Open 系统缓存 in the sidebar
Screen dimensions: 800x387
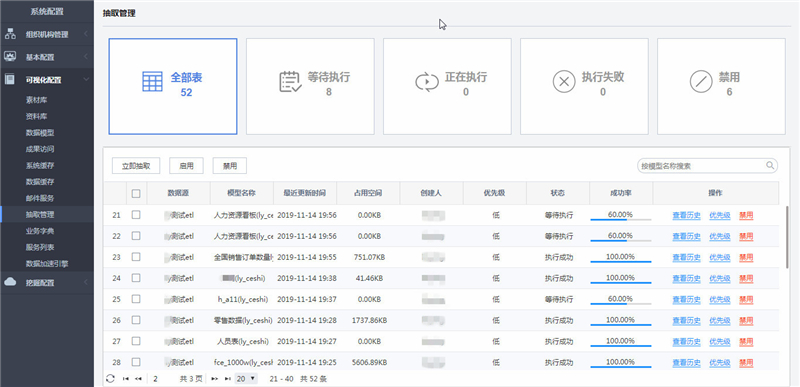tap(40, 165)
